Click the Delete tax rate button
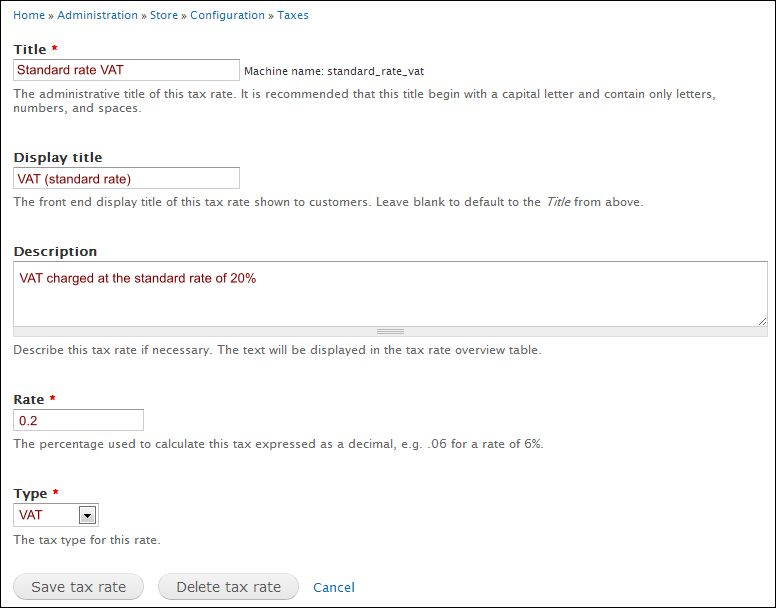Viewport: 776px width, 608px height. (228, 587)
